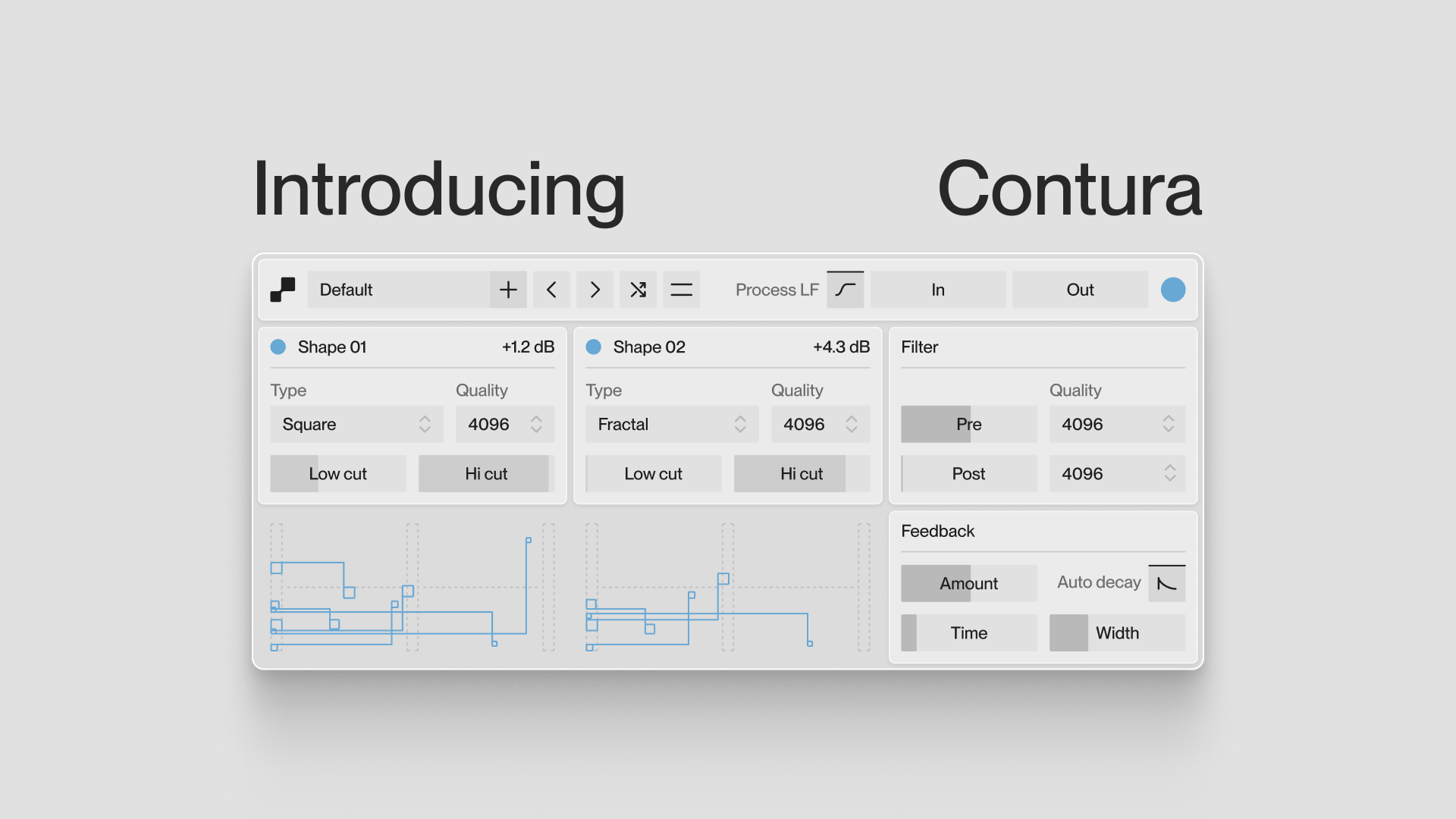Add a new preset with plus button

[x=508, y=290]
